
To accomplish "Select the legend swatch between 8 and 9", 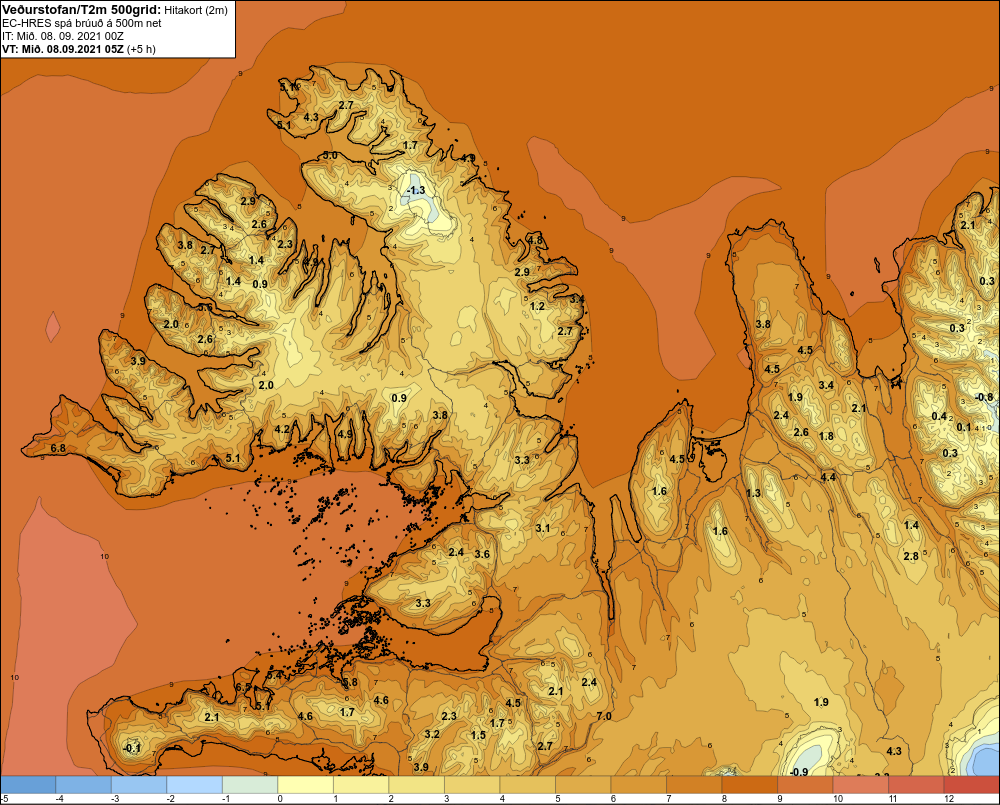I will click(x=749, y=785).
